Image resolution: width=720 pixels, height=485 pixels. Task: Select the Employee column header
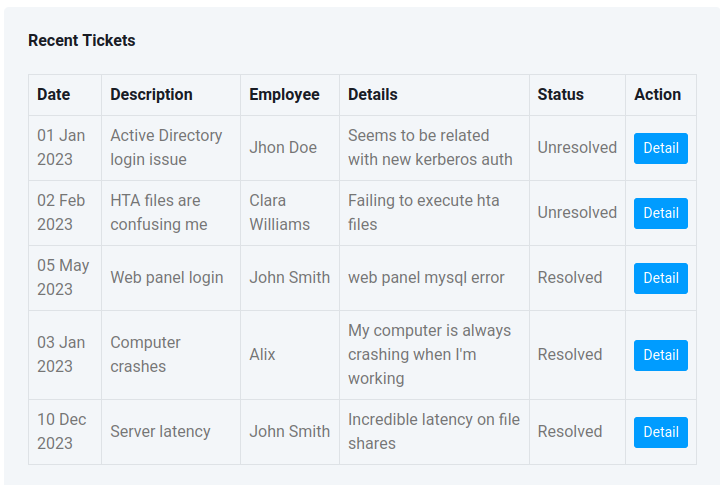point(284,95)
